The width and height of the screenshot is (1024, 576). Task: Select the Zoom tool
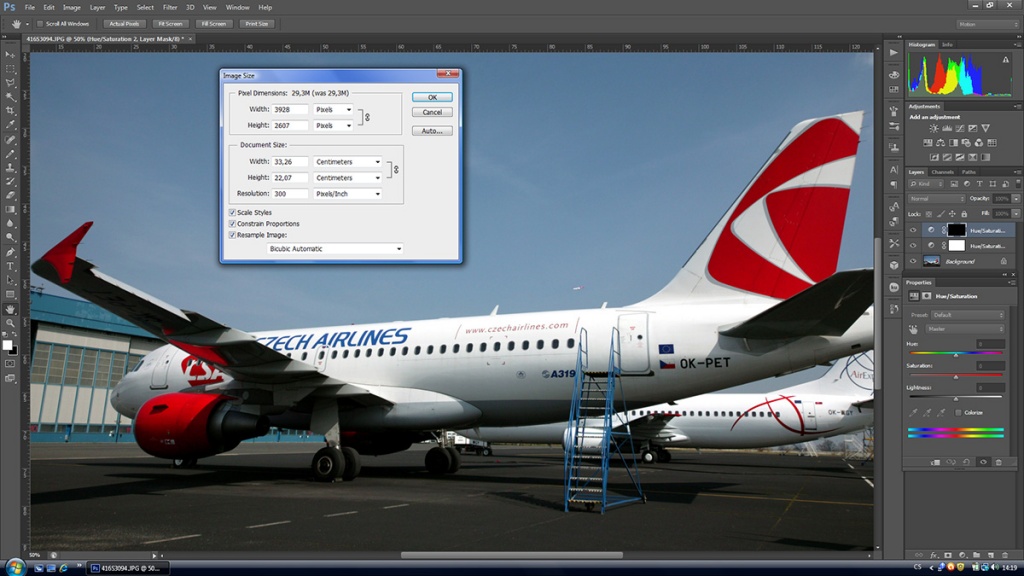tap(10, 323)
